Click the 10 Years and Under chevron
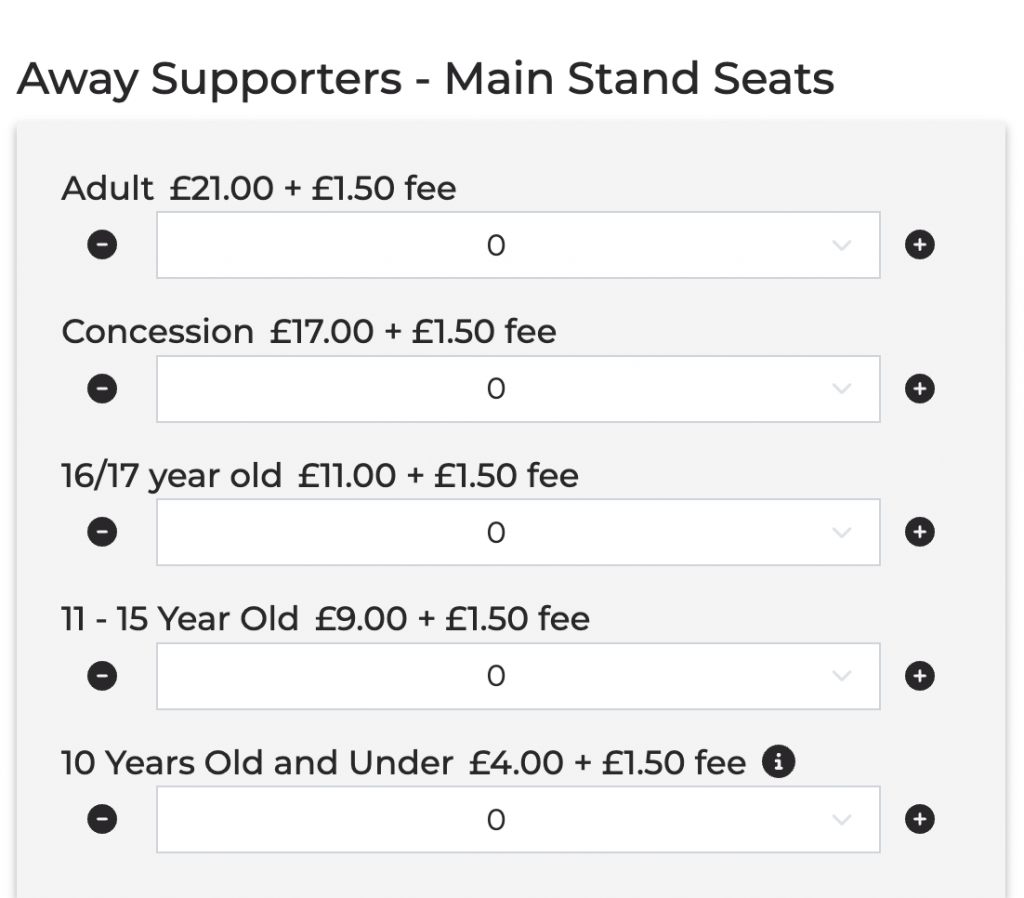 tap(842, 821)
